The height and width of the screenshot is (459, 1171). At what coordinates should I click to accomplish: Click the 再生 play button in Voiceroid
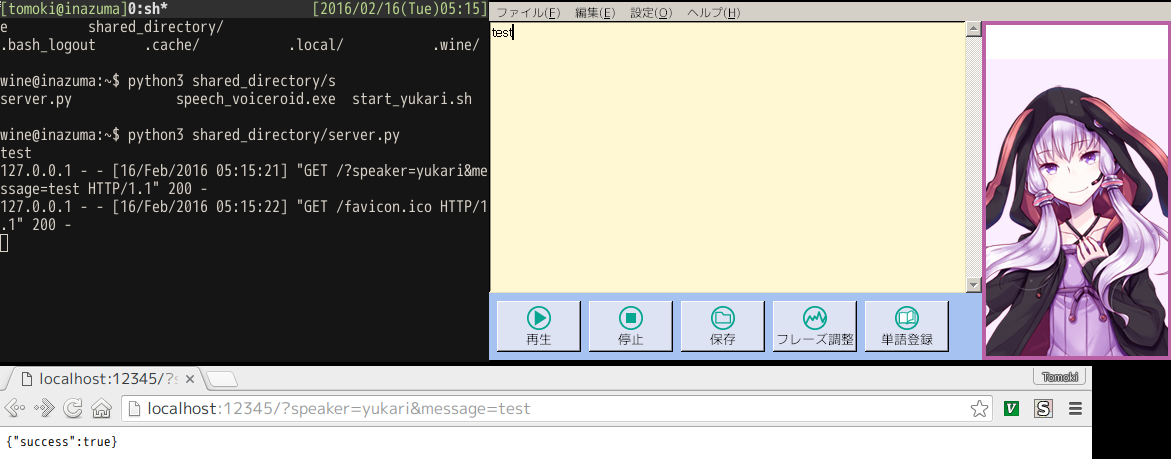click(x=538, y=326)
